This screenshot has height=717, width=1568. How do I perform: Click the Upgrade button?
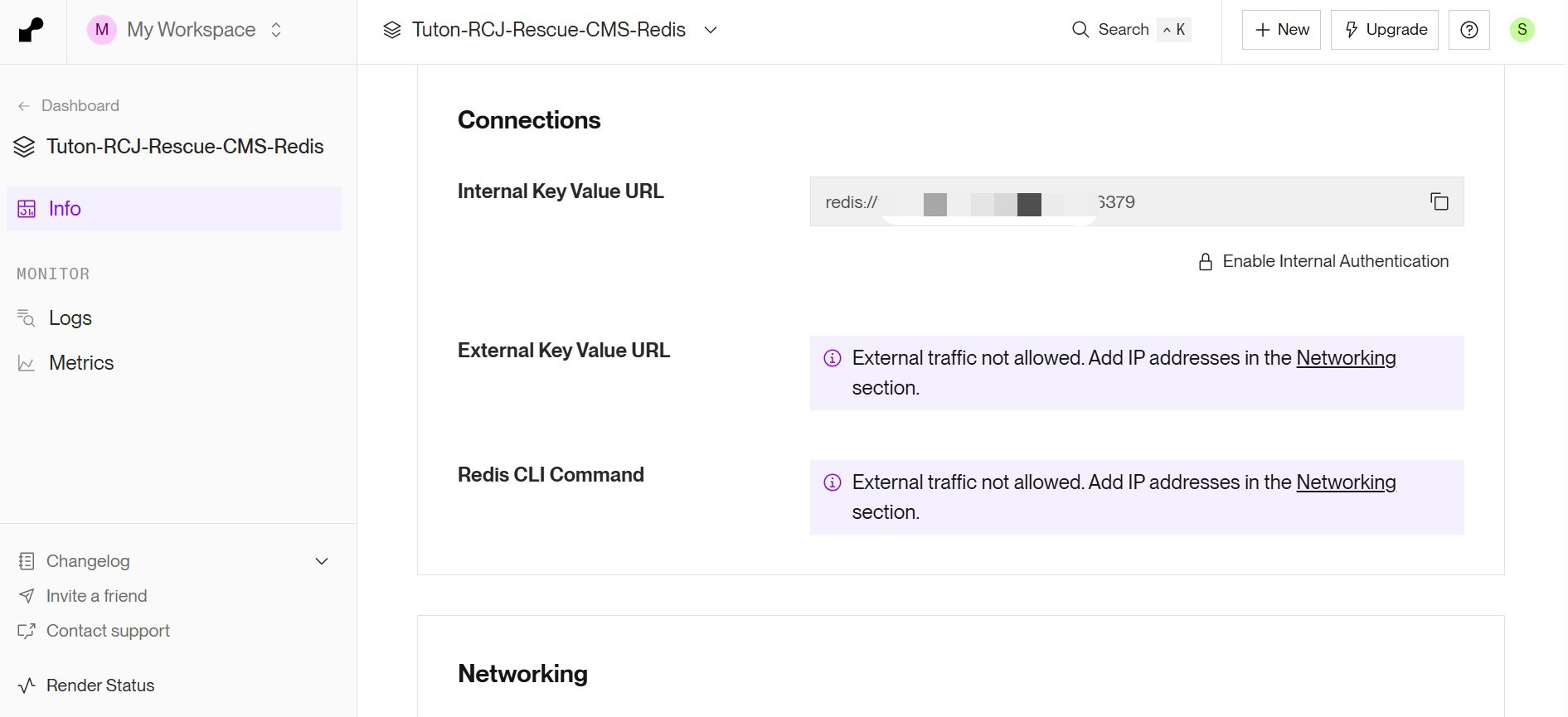(1384, 30)
